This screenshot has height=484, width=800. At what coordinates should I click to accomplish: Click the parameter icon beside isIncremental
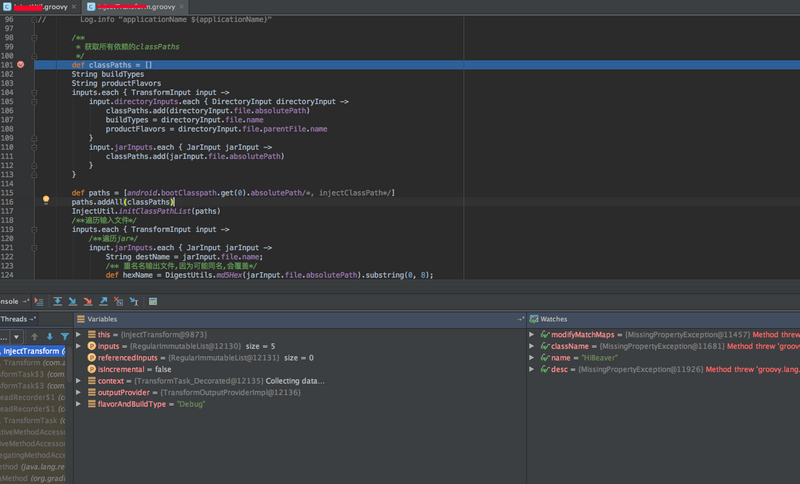92,369
